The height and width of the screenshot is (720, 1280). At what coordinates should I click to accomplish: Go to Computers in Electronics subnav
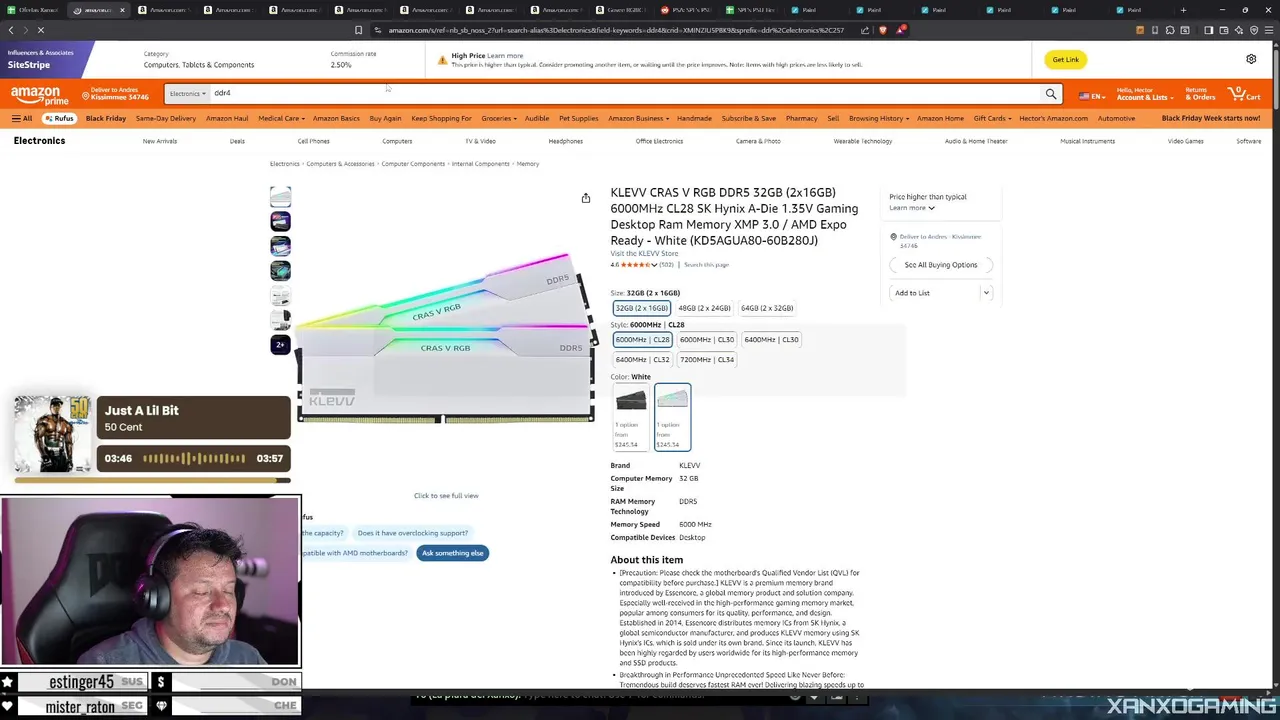click(397, 141)
